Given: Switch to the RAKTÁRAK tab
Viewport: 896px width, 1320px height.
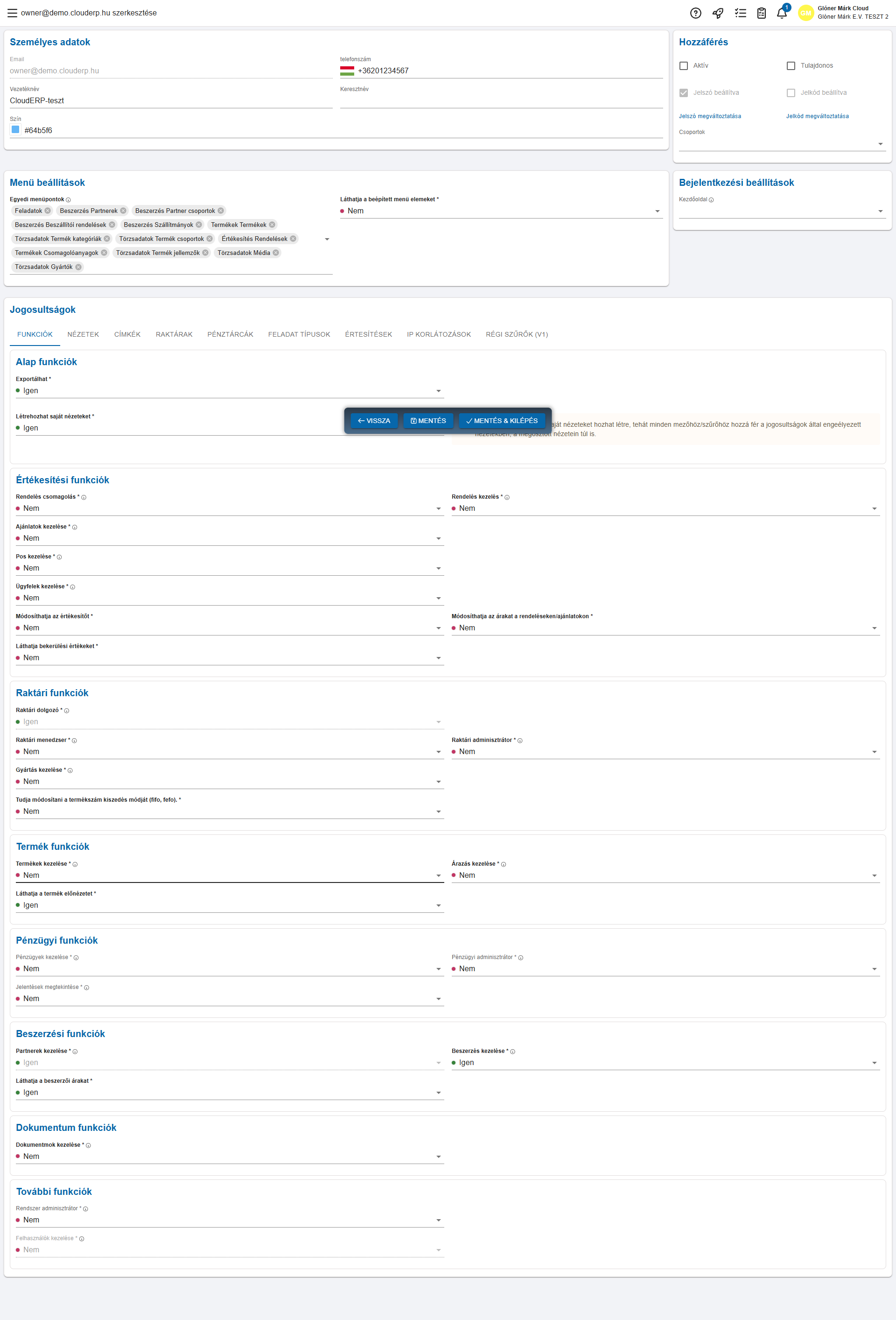Looking at the screenshot, I should (174, 334).
